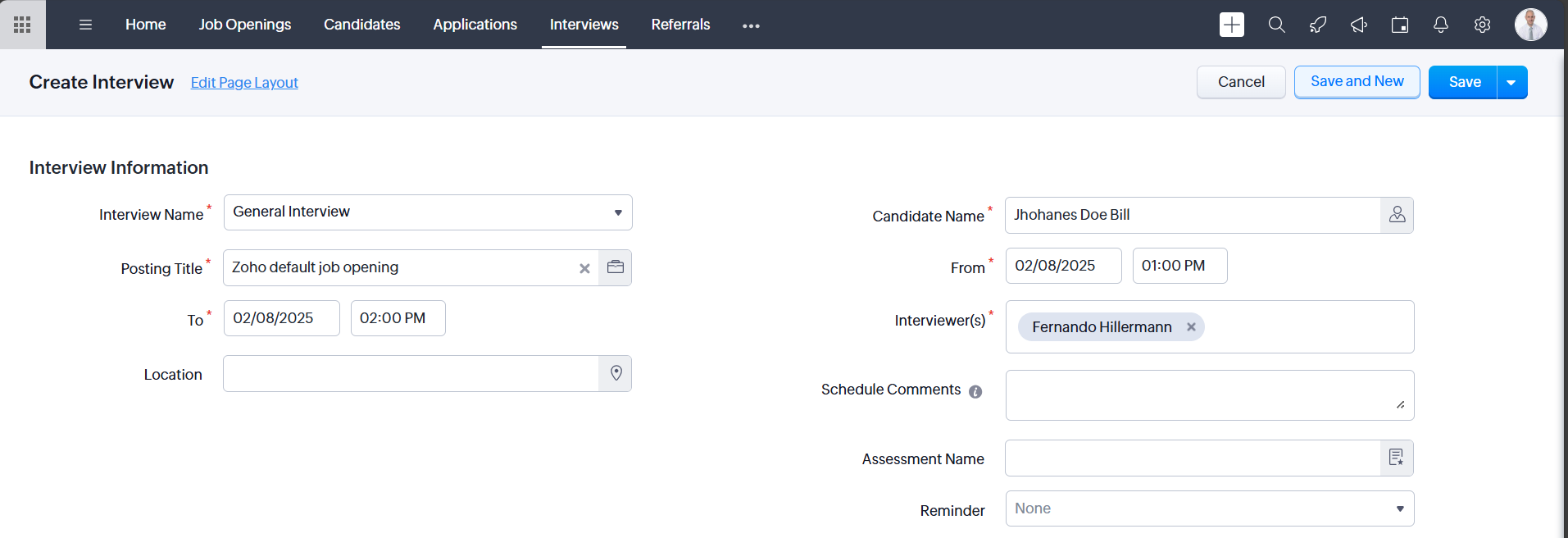Open the Reminder dropdown
Screen dimensions: 1568x538
[x=1400, y=508]
